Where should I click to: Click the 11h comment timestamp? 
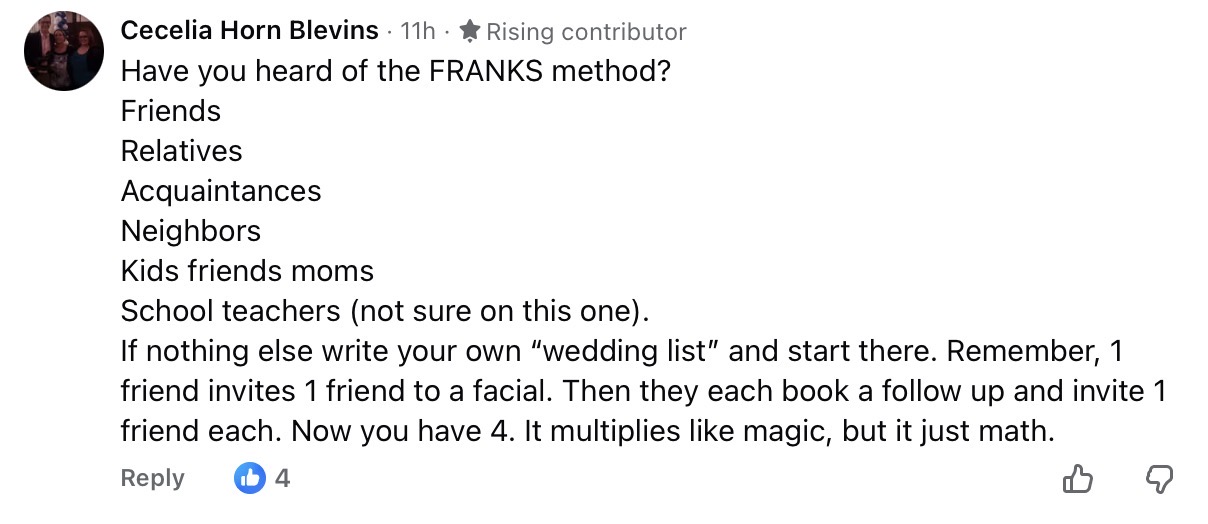(417, 31)
